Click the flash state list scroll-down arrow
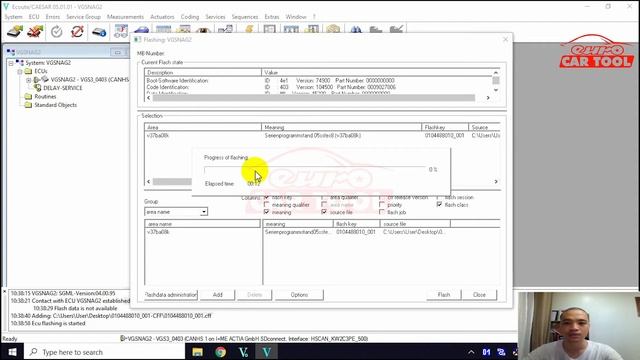 [496, 90]
